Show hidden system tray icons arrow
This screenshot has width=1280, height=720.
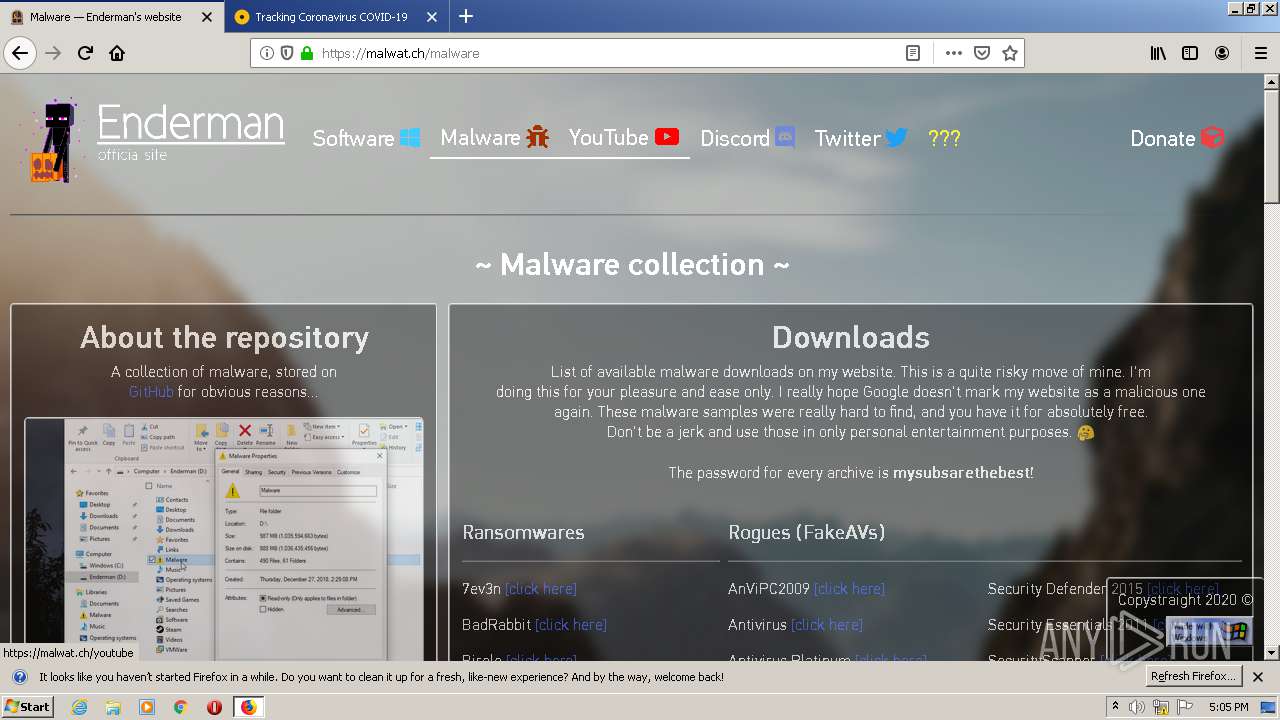click(1115, 707)
